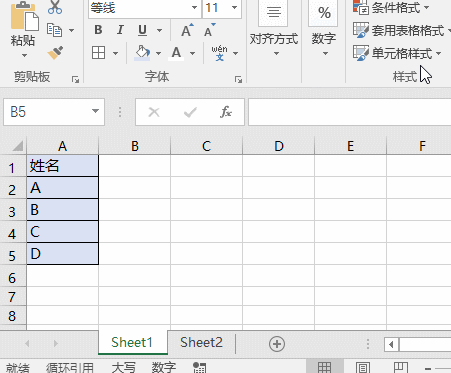451x373 pixels.
Task: Open the font size dropdown
Action: (234, 7)
